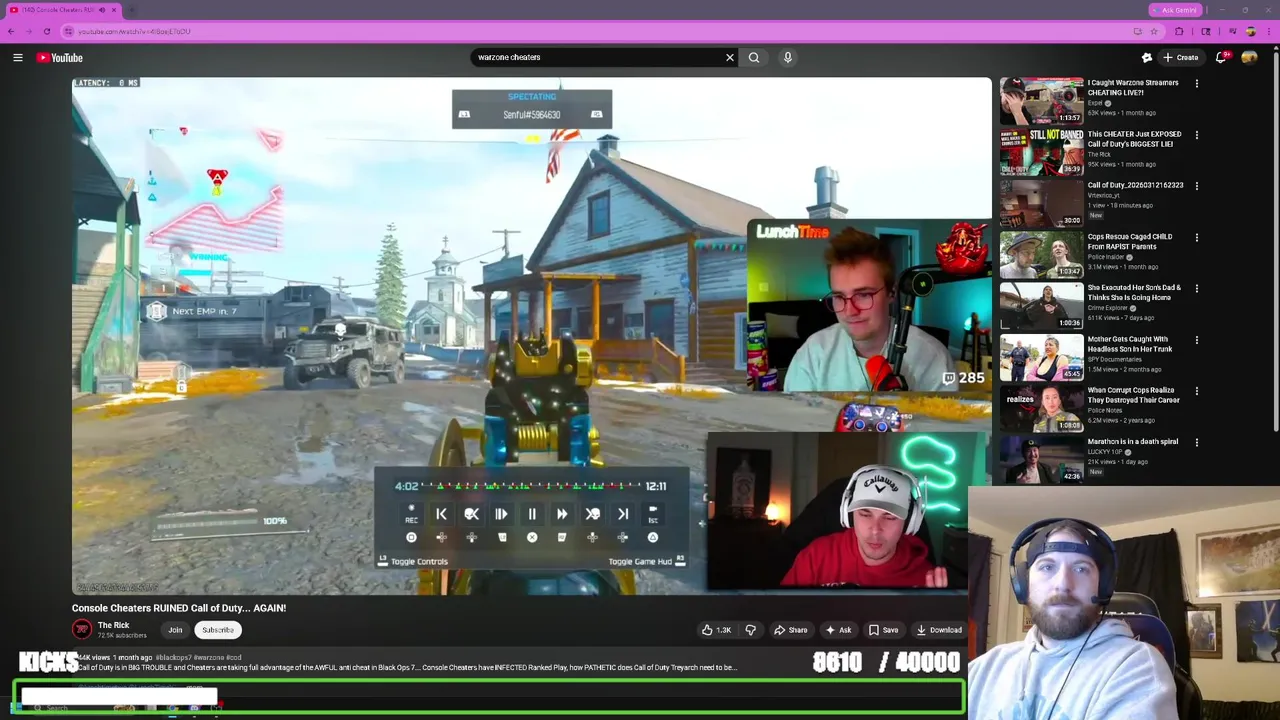Click the main video player area
The height and width of the screenshot is (720, 1280).
[531, 336]
